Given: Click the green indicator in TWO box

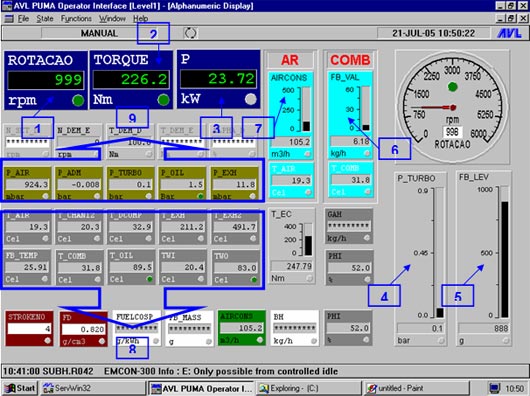Looking at the screenshot, I should tap(254, 279).
